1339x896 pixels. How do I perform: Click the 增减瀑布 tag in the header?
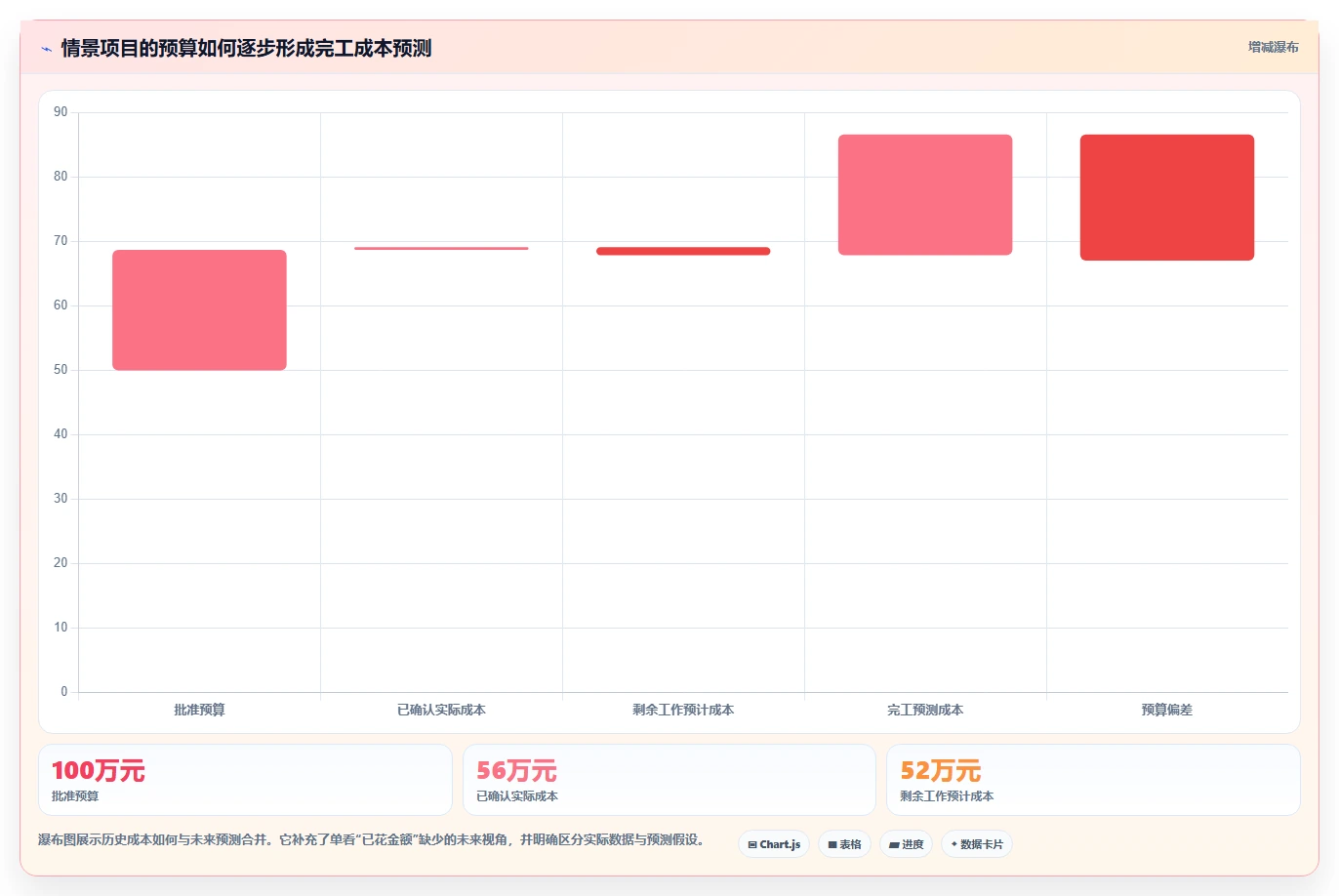(1273, 47)
